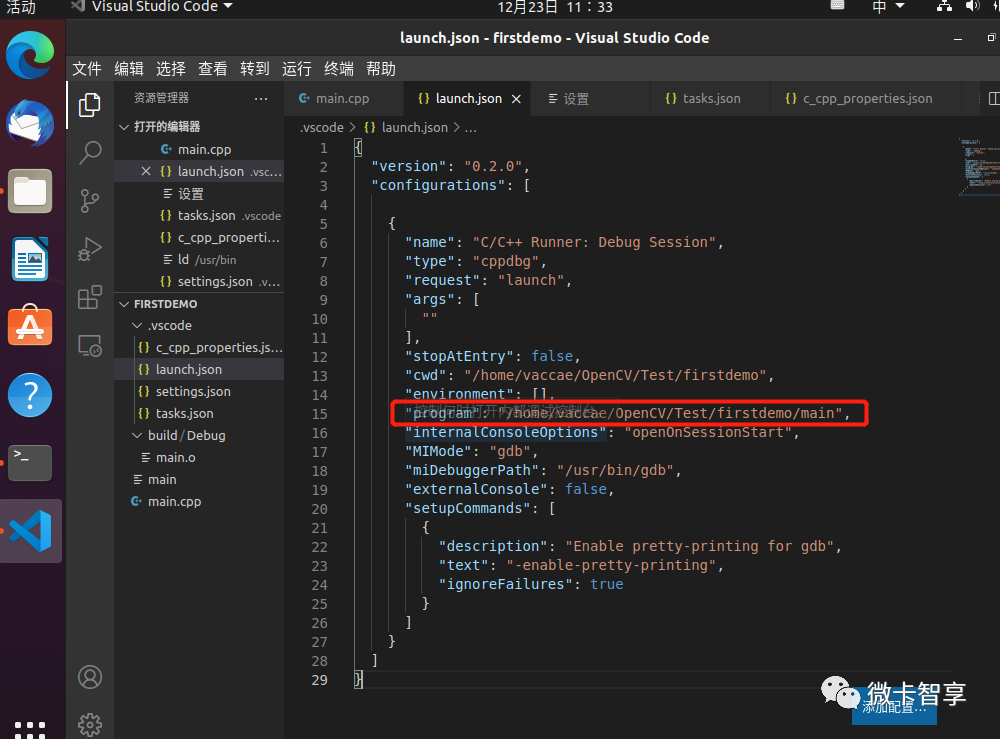Screen dimensions: 1000x739
Task: Open the 文件 menu
Action: (x=87, y=69)
